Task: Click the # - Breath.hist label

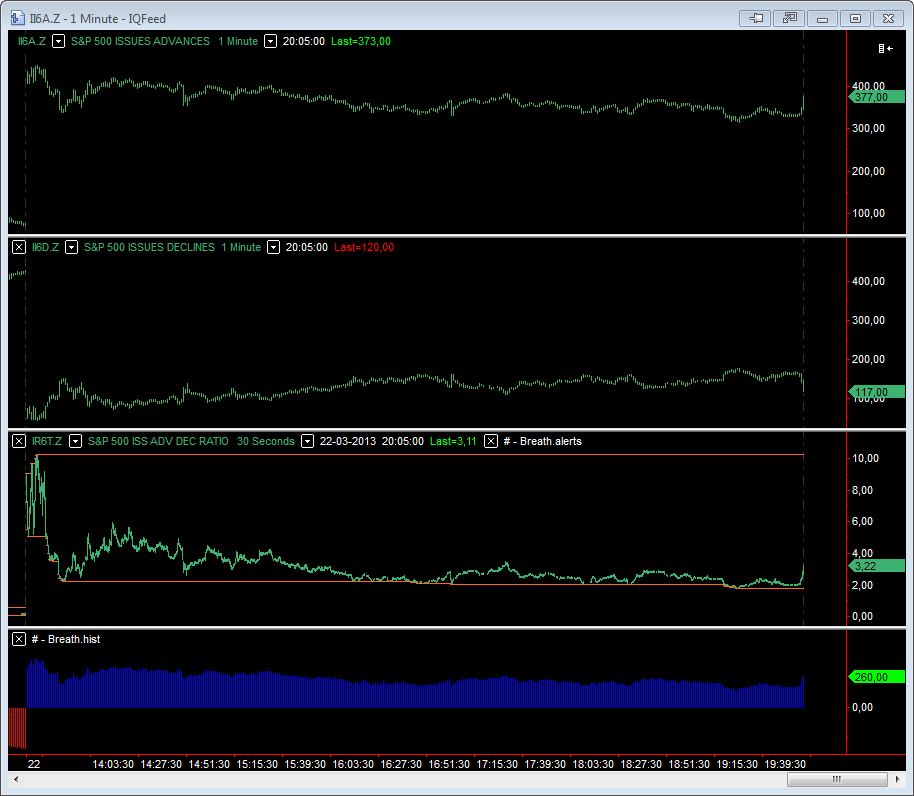Action: tap(66, 639)
